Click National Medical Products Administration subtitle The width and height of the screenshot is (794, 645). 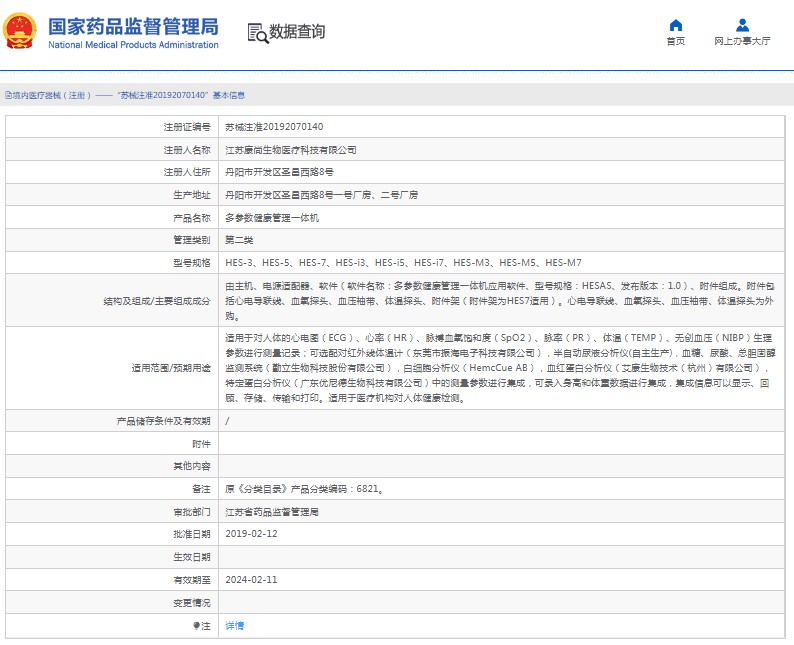point(134,45)
